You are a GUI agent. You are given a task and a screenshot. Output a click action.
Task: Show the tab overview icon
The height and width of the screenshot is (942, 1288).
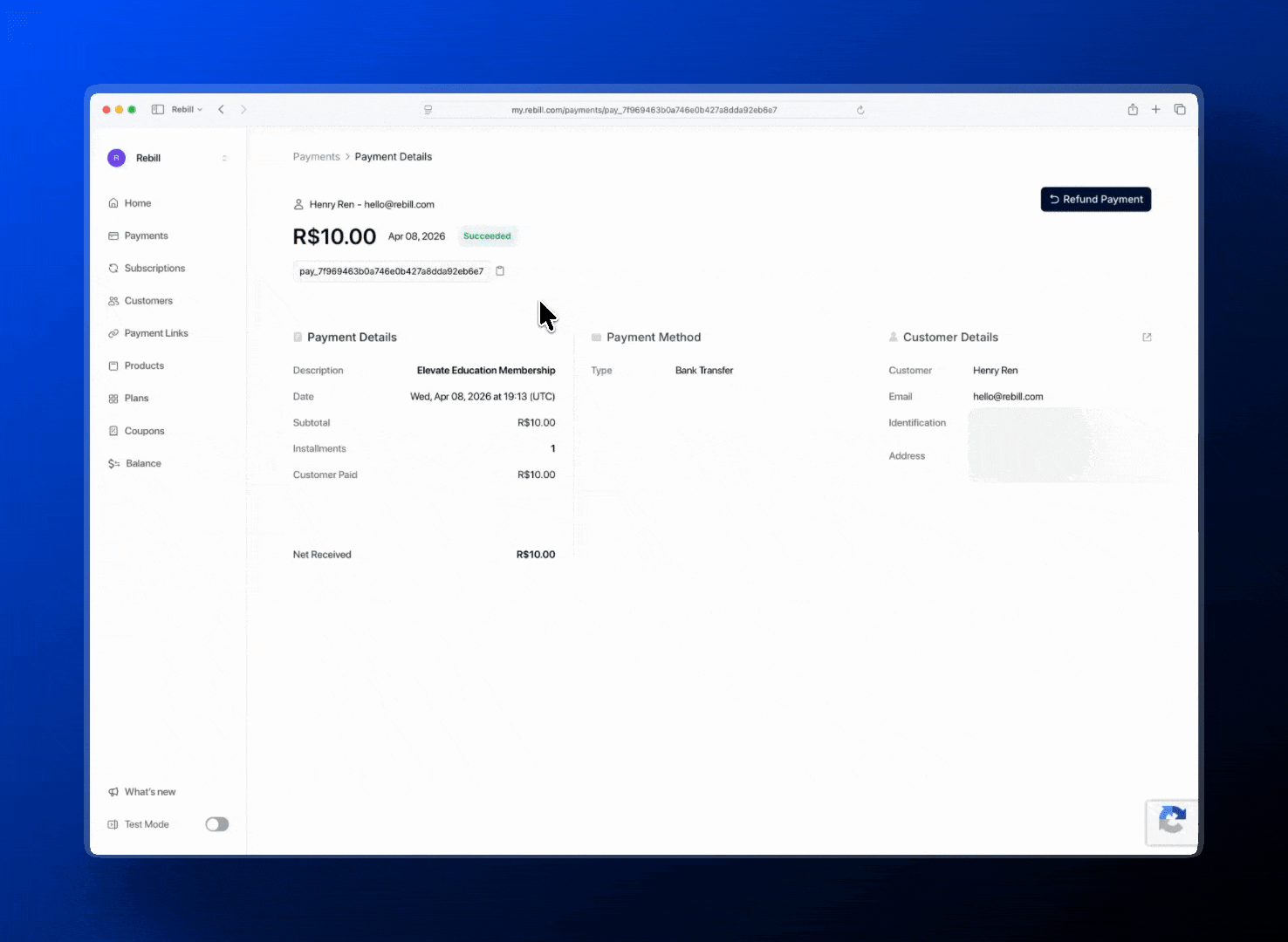pos(1180,110)
